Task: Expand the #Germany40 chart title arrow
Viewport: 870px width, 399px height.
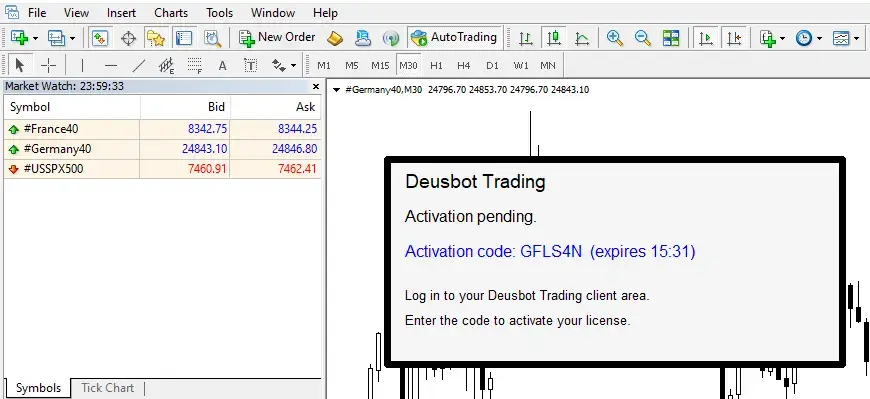Action: [336, 90]
